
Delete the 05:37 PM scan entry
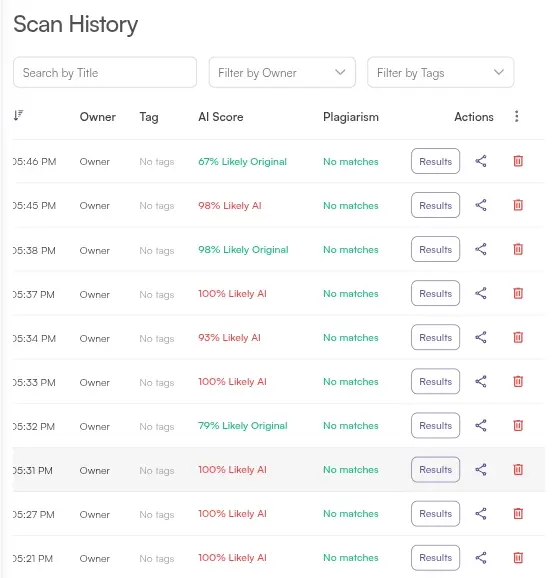[518, 293]
